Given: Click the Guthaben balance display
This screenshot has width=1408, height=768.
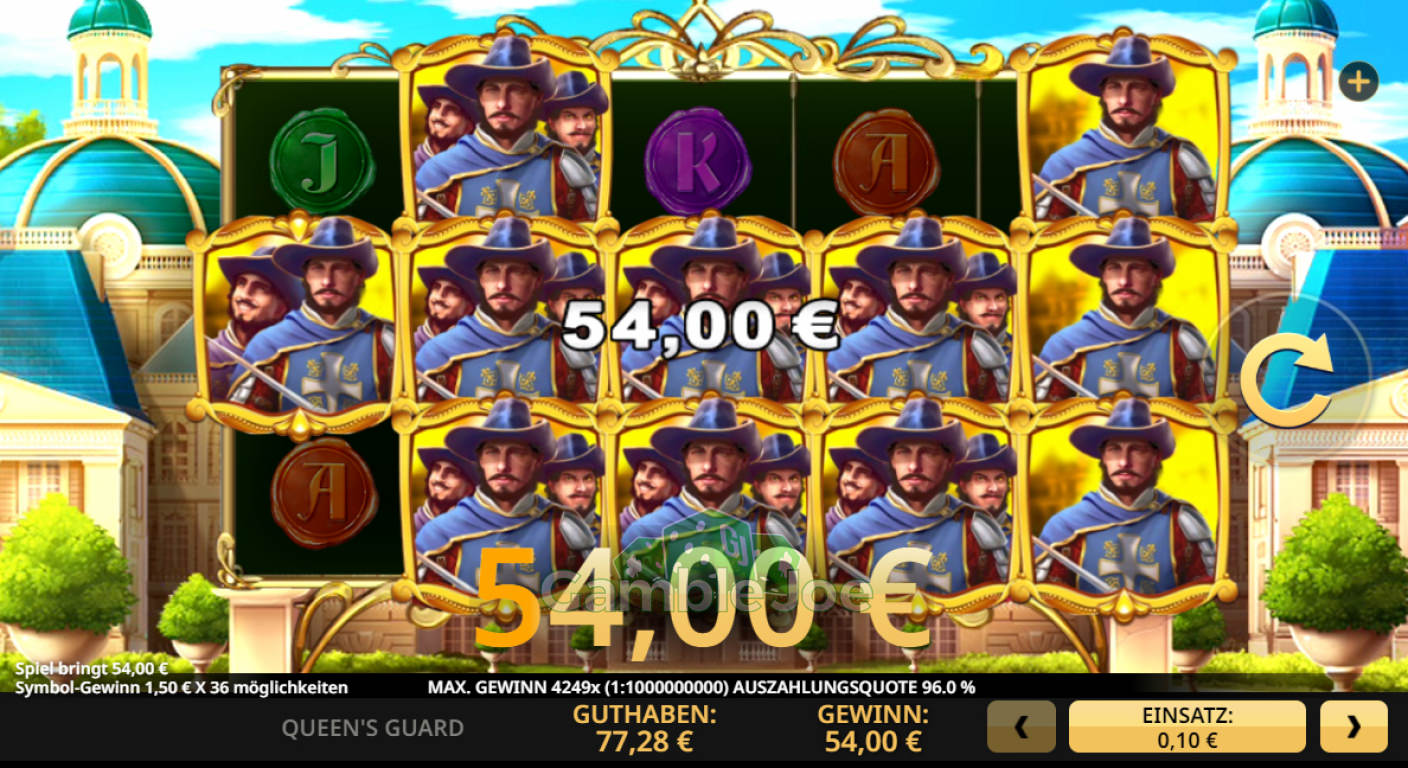Looking at the screenshot, I should click(x=644, y=728).
